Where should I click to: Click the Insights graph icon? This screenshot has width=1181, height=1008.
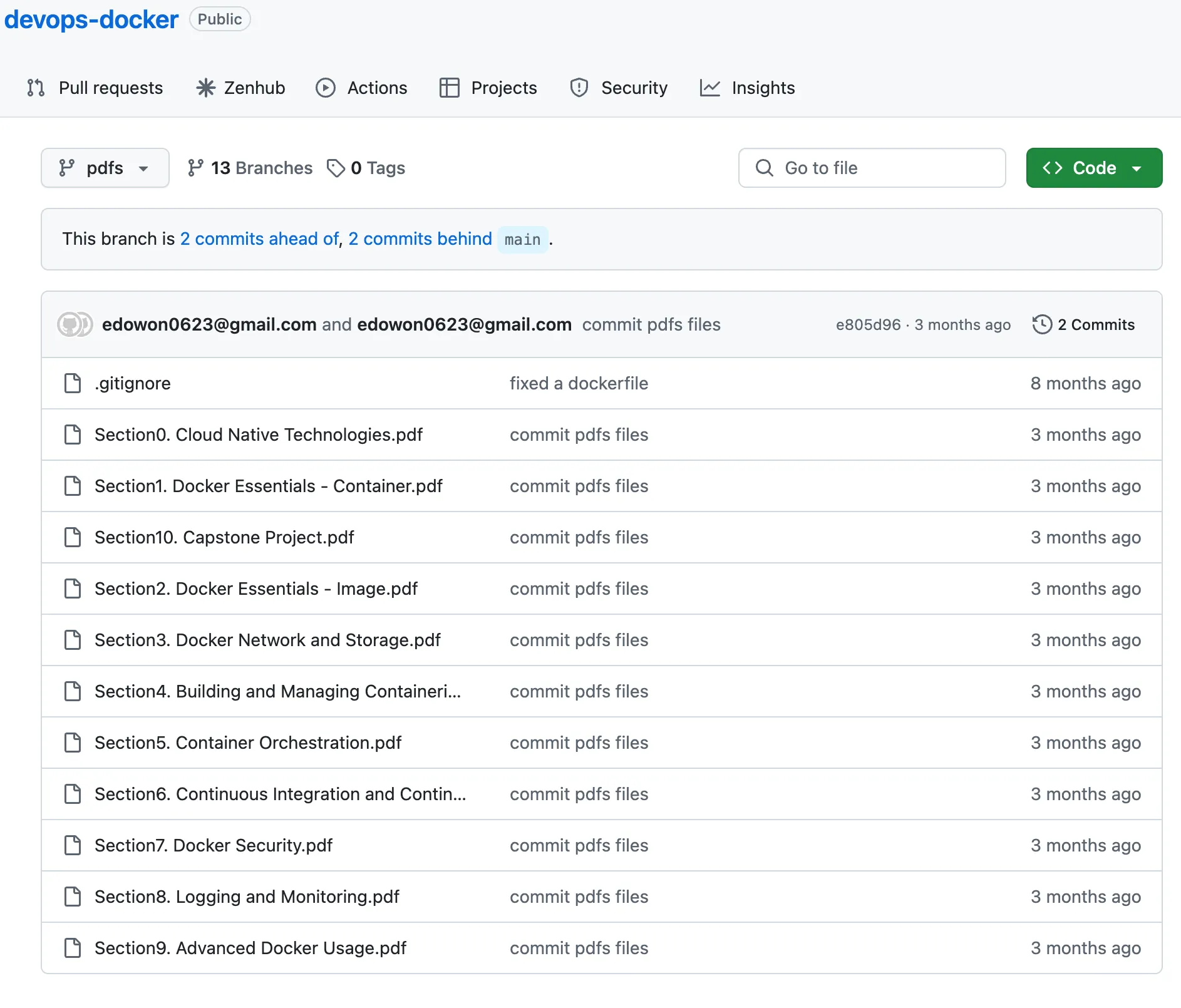click(x=710, y=88)
